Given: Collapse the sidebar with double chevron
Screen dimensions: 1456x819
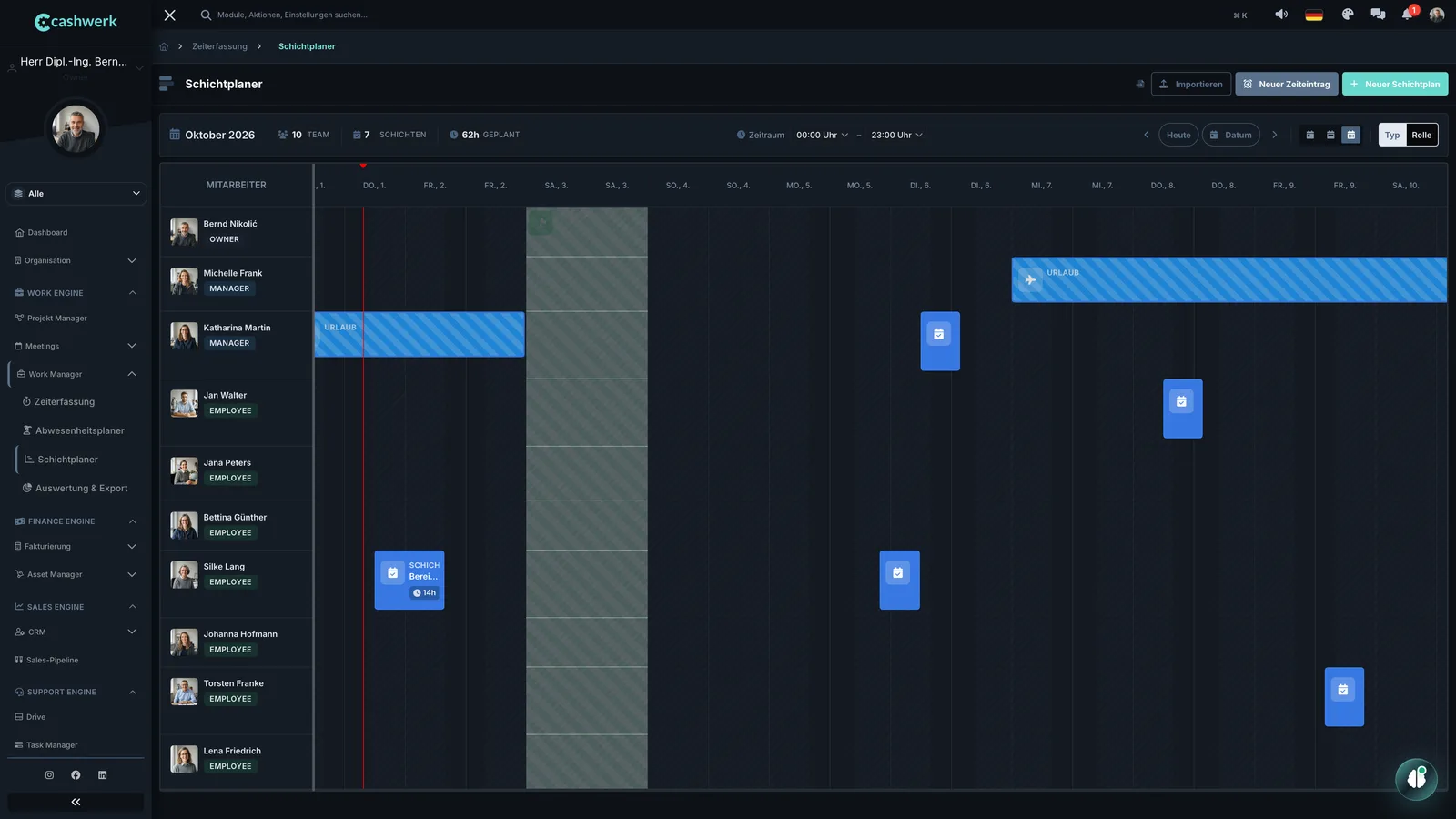Looking at the screenshot, I should 76,802.
